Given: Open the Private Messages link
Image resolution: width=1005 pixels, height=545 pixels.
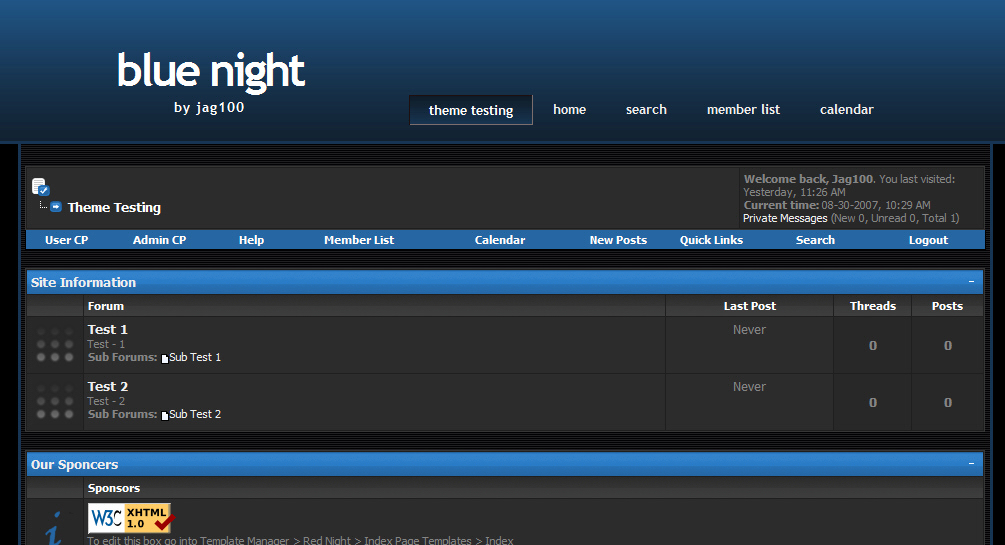Looking at the screenshot, I should (x=785, y=218).
